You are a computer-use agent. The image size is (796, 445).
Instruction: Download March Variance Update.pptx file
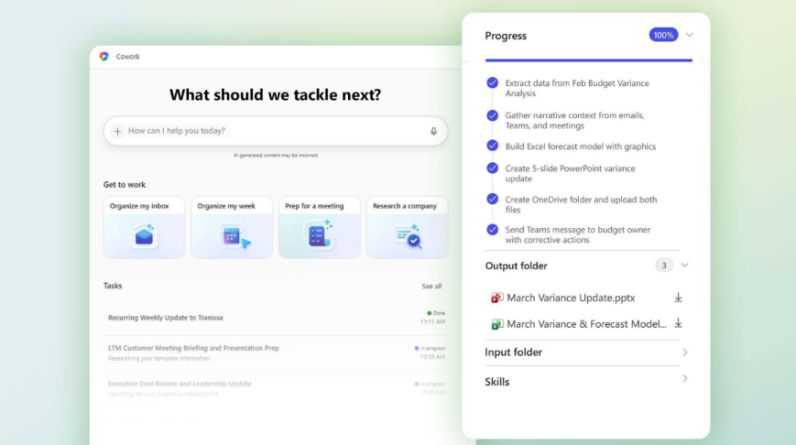point(678,297)
